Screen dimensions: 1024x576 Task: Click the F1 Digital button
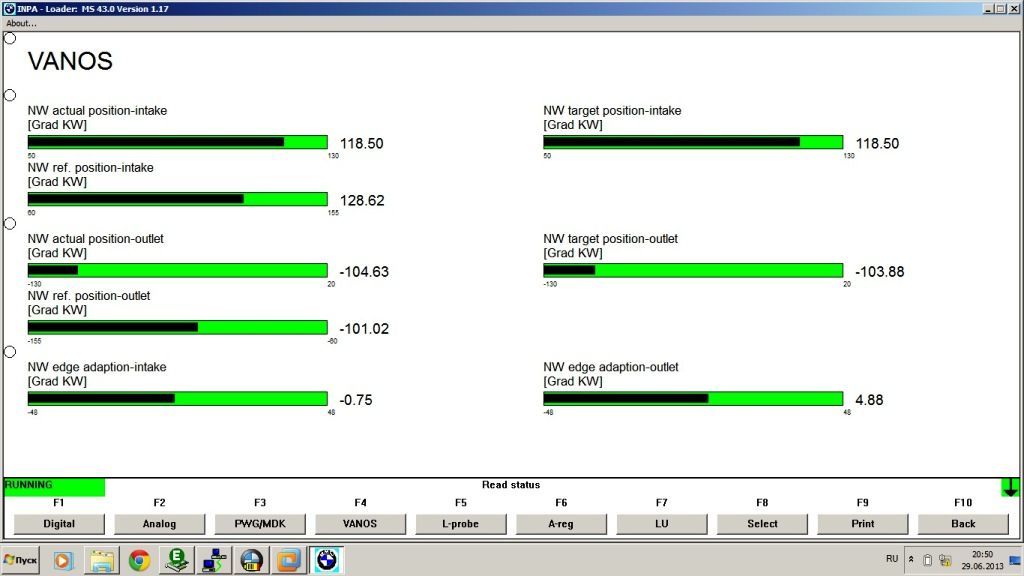[x=59, y=524]
